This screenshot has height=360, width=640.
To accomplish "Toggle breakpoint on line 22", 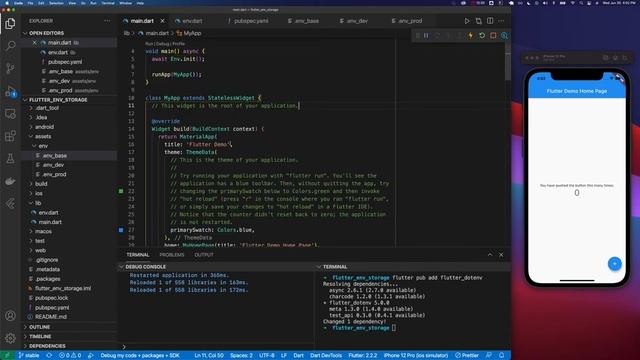I will pyautogui.click(x=121, y=191).
